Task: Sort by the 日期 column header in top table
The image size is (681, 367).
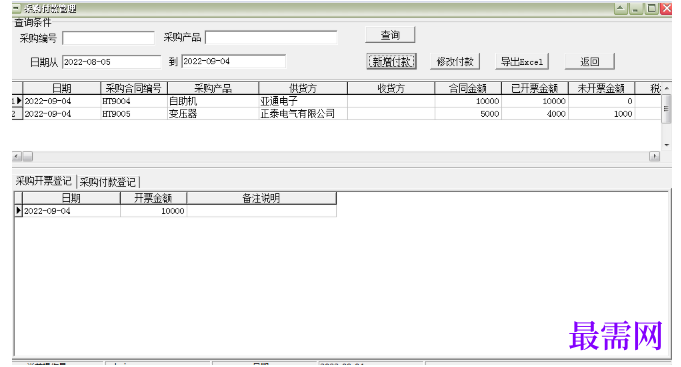Action: [x=61, y=88]
